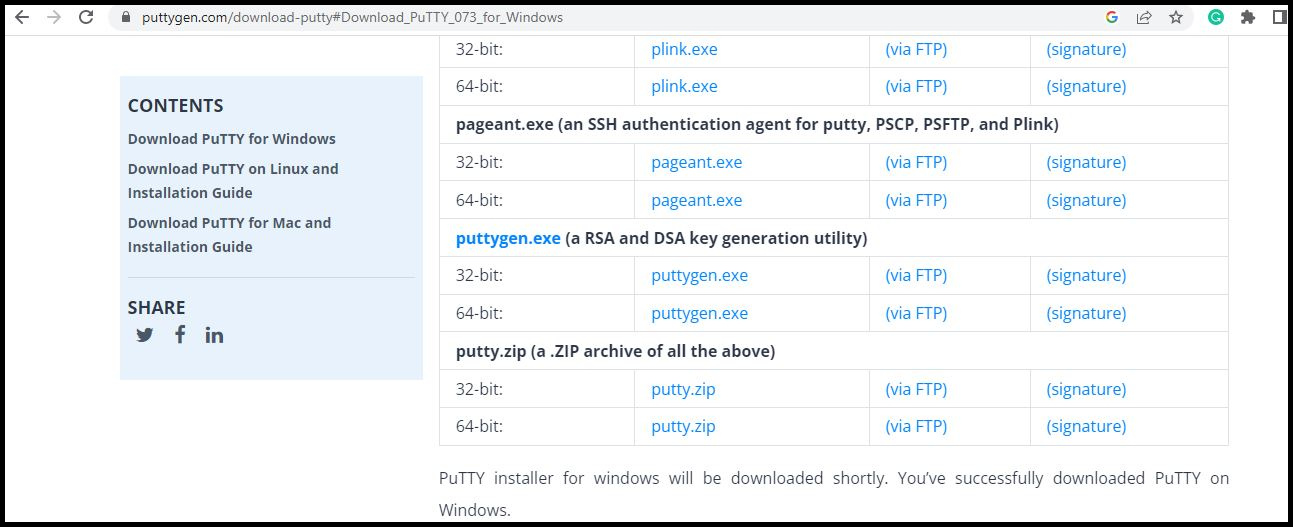Click the Google icon in address bar

click(x=1112, y=17)
